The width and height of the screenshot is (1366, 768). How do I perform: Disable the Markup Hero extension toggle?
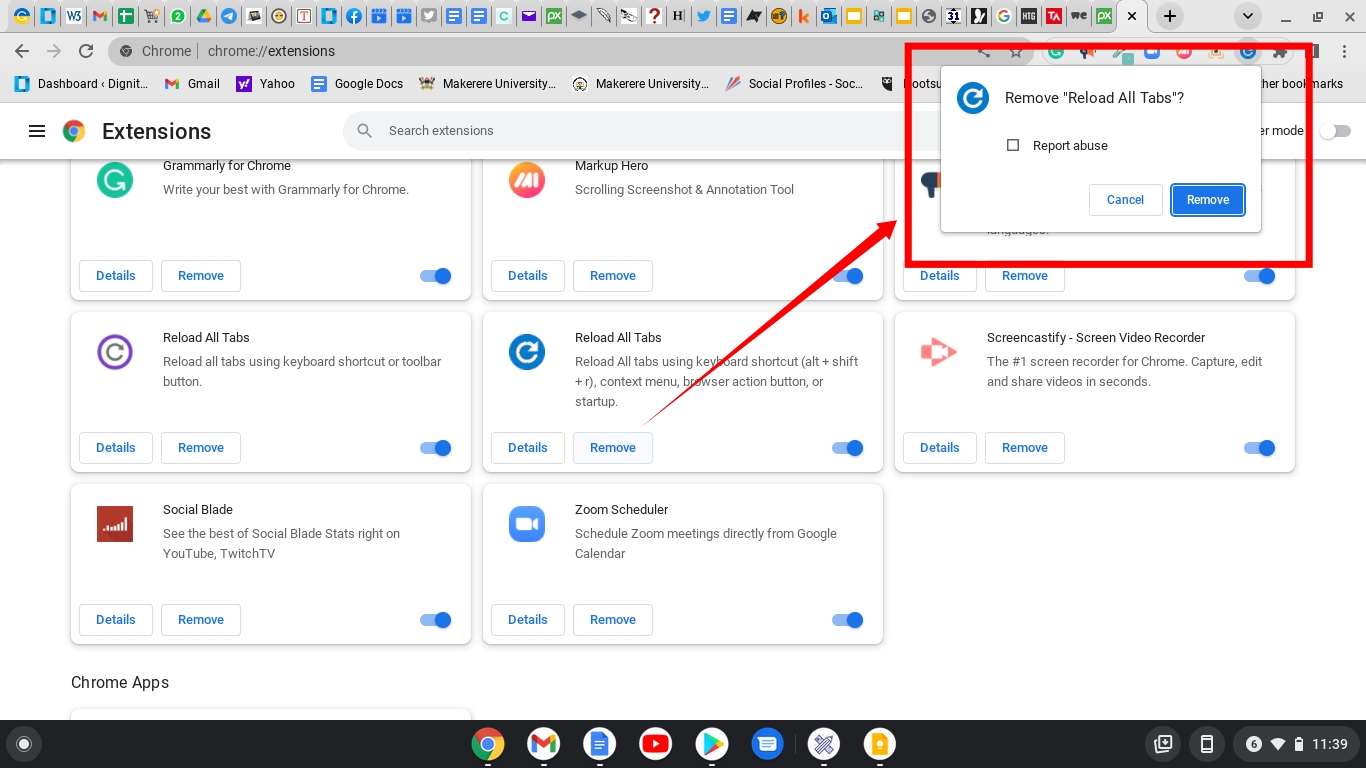point(848,276)
